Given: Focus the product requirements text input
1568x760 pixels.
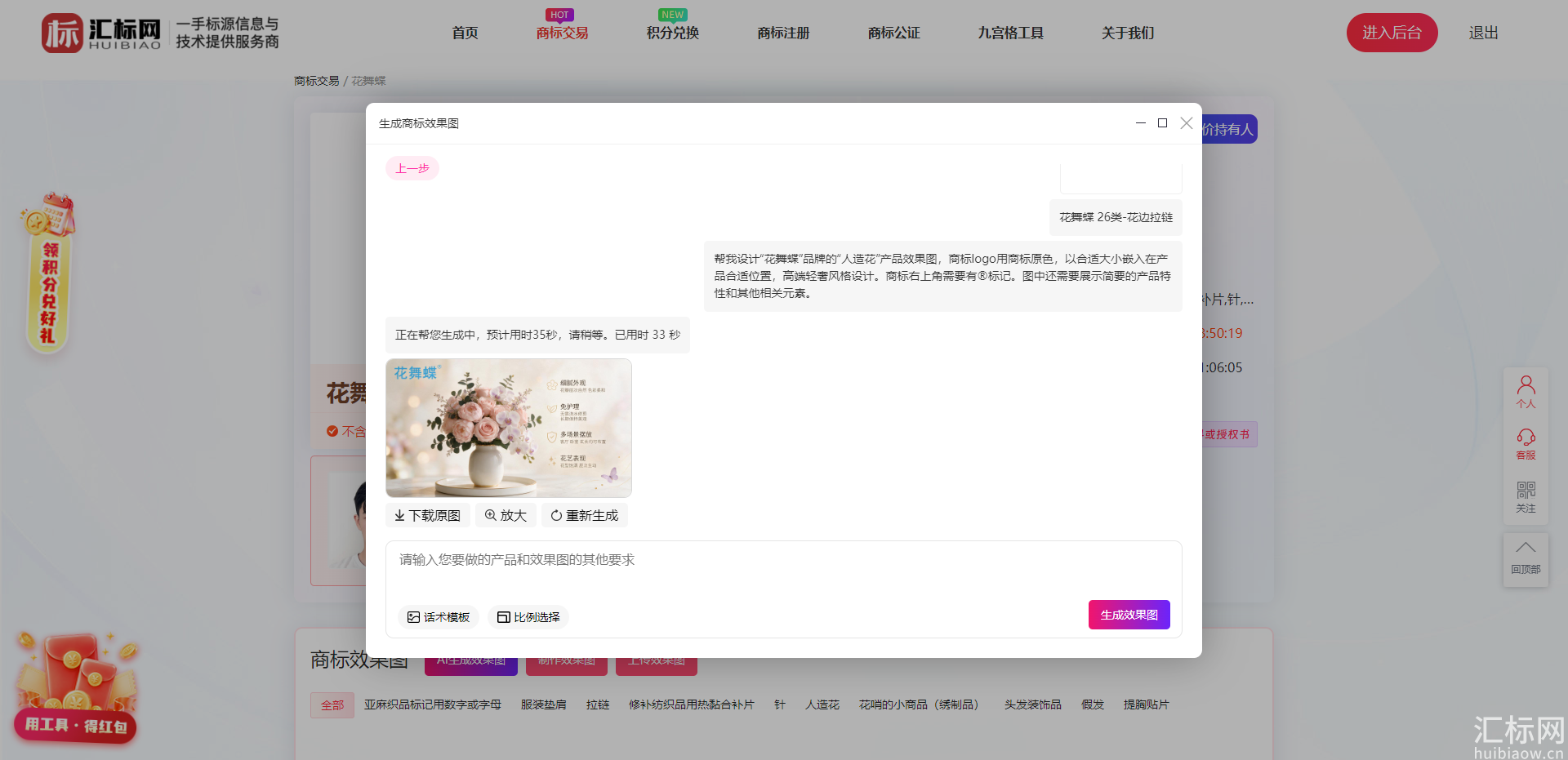Looking at the screenshot, I should [784, 569].
